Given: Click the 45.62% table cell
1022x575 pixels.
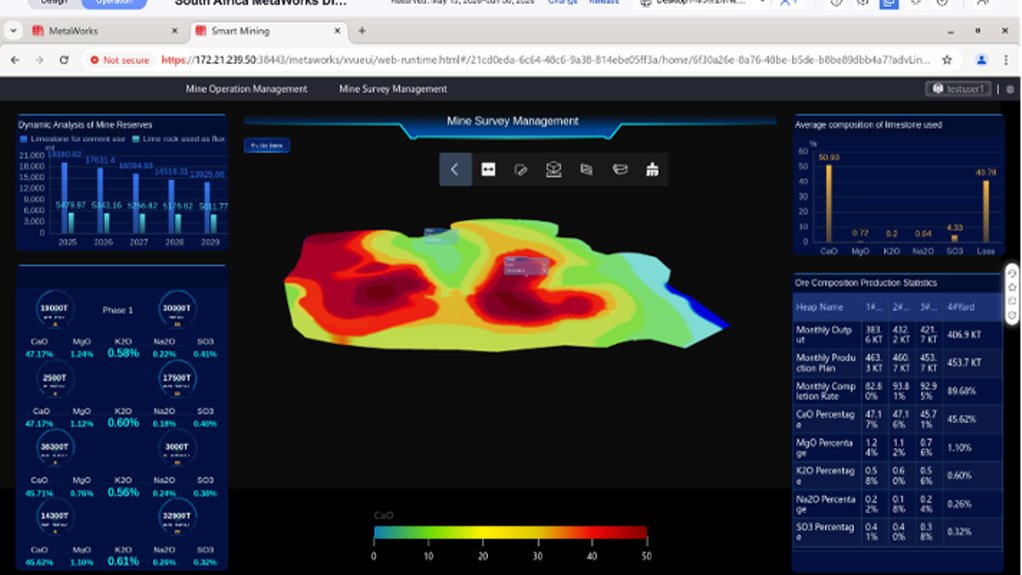Looking at the screenshot, I should [x=961, y=419].
